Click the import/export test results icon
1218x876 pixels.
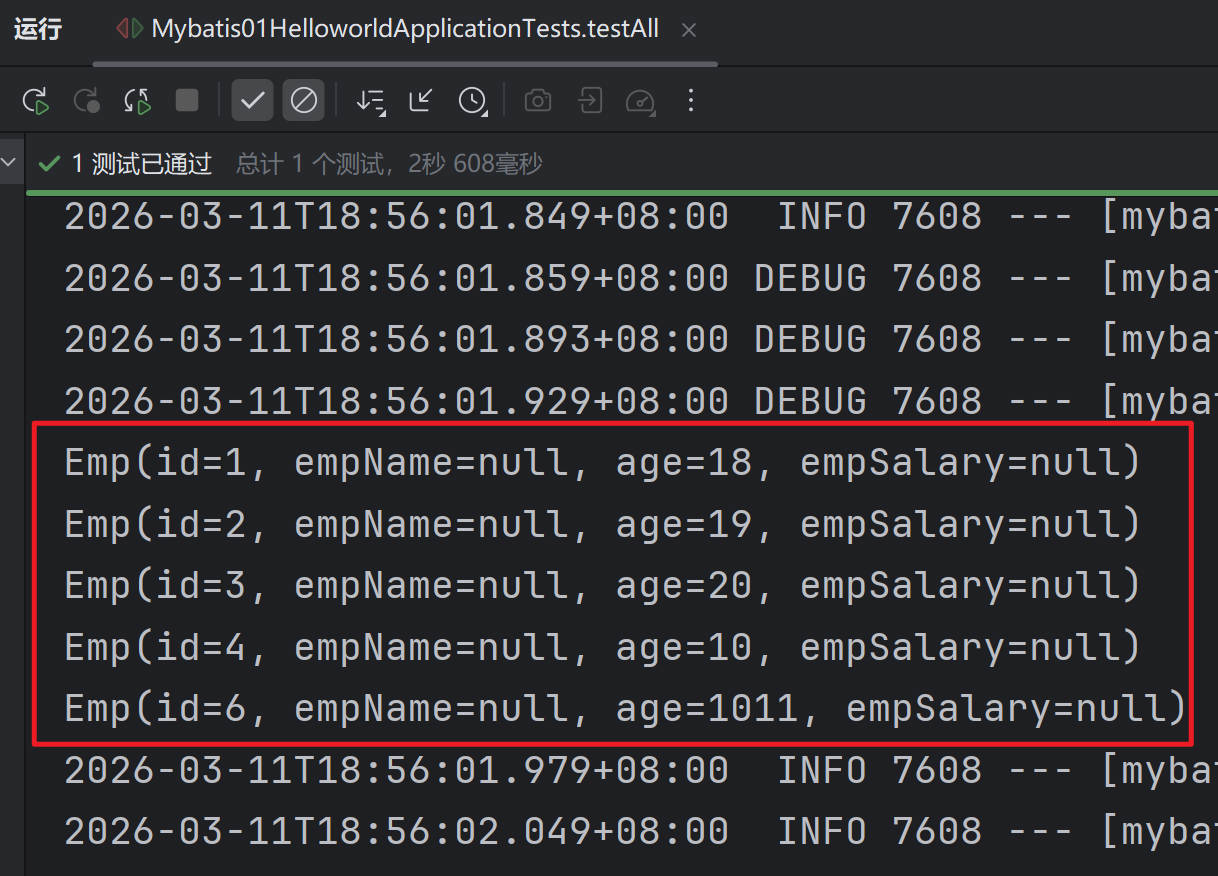click(590, 101)
